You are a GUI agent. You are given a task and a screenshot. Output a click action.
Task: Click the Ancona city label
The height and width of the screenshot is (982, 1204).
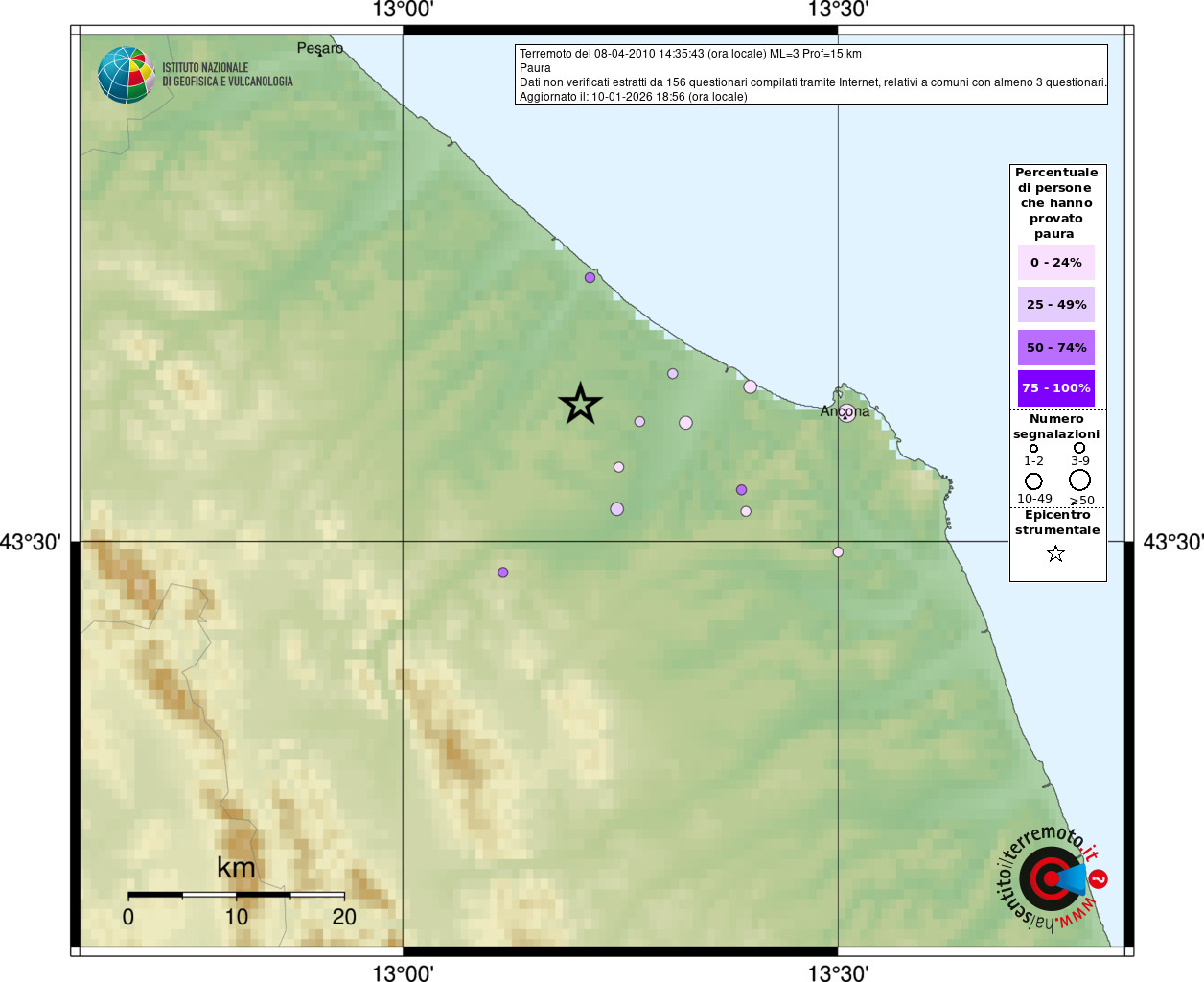pos(845,411)
